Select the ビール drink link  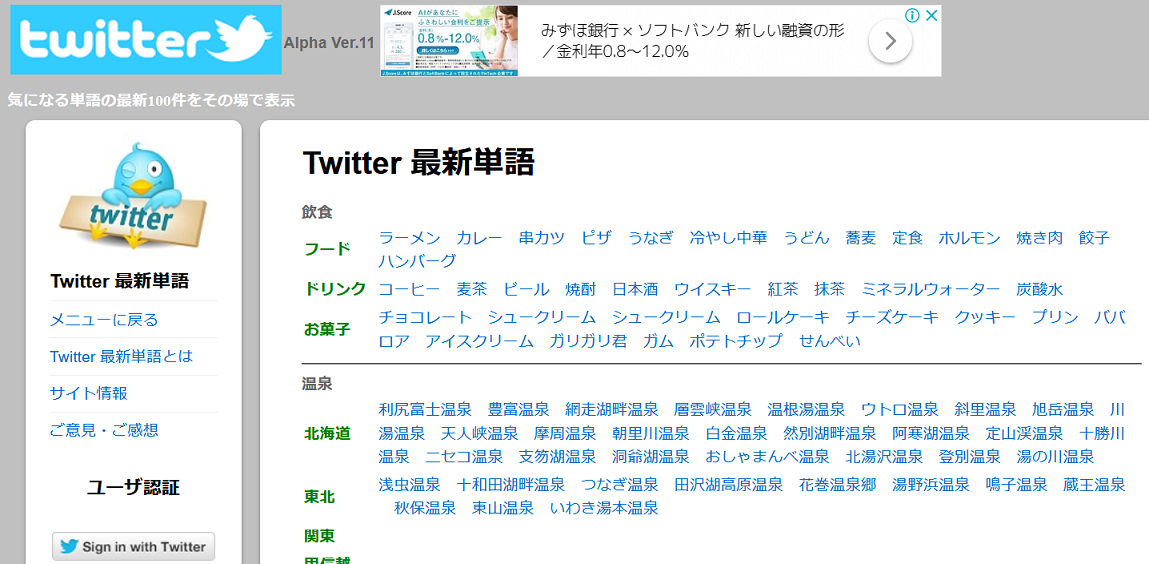pyautogui.click(x=526, y=289)
